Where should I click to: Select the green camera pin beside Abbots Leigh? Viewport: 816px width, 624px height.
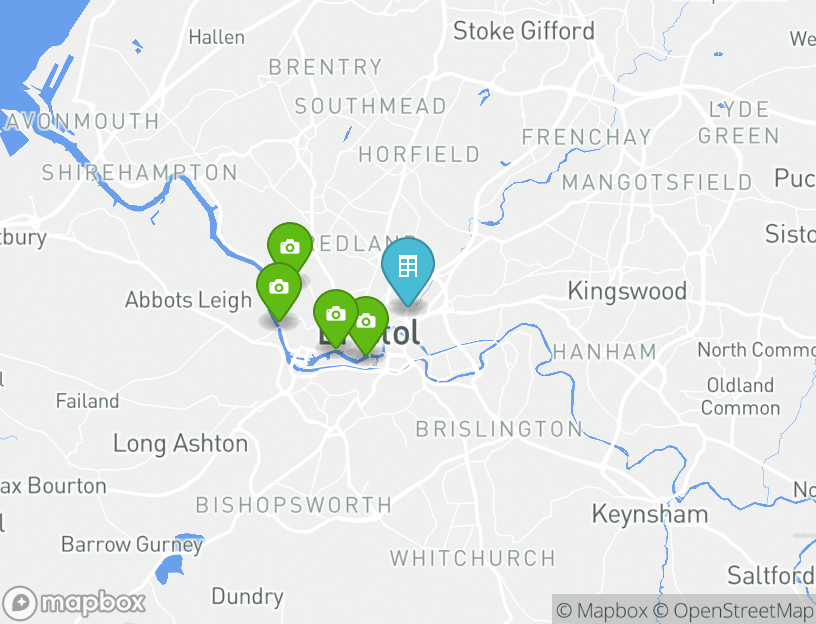tap(279, 290)
